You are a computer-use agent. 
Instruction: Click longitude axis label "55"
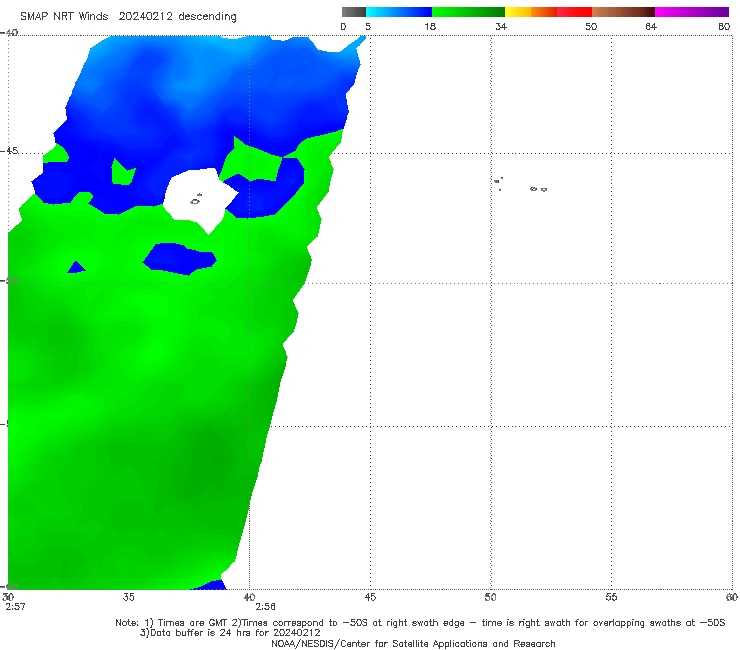pos(611,597)
